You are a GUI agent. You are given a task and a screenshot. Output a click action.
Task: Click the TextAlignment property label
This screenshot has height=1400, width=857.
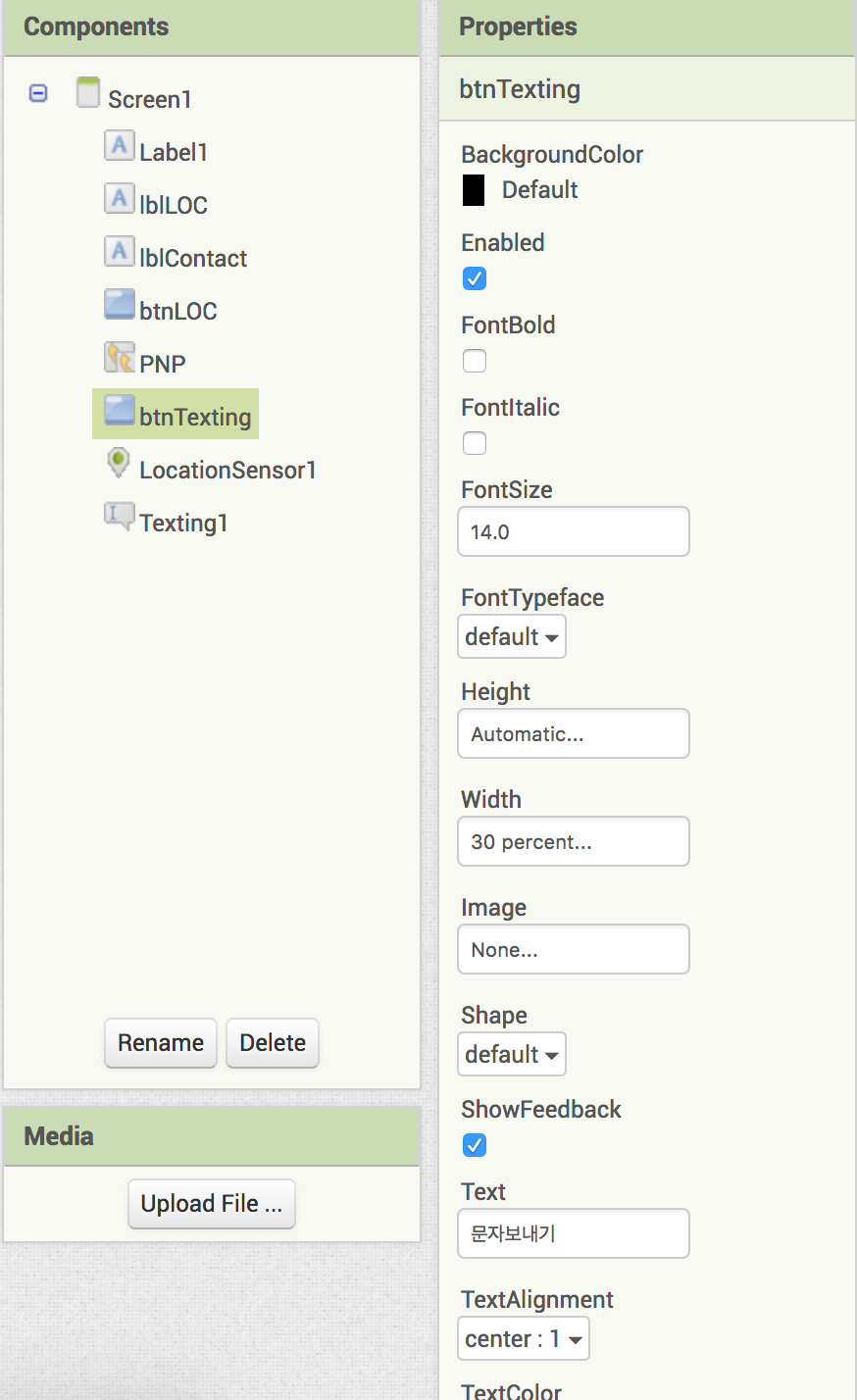click(537, 1299)
